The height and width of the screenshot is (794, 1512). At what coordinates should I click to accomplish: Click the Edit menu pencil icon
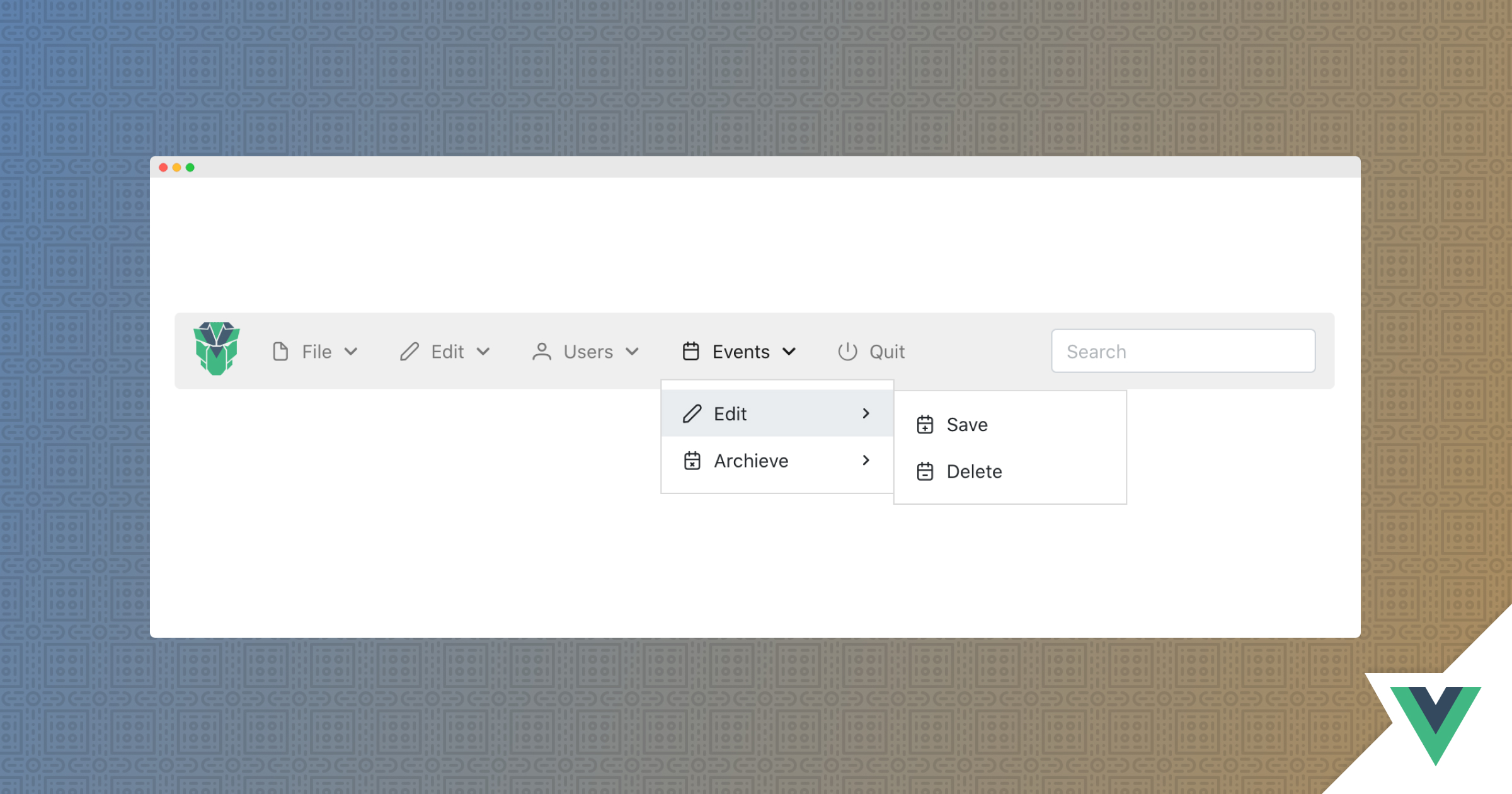coord(409,351)
